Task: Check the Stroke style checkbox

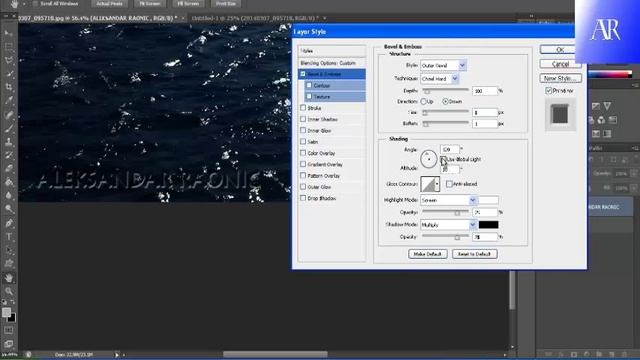Action: (303, 108)
